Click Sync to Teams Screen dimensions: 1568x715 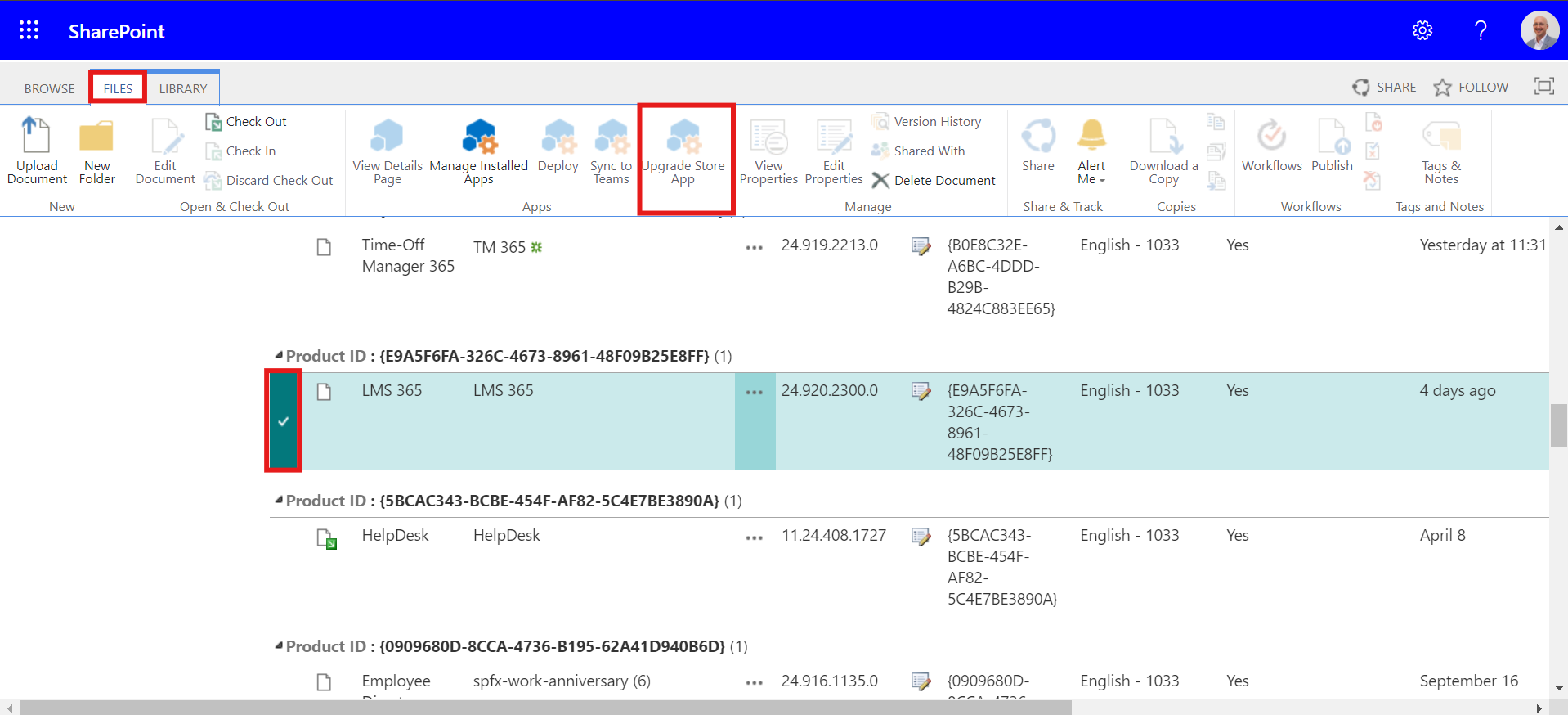612,151
